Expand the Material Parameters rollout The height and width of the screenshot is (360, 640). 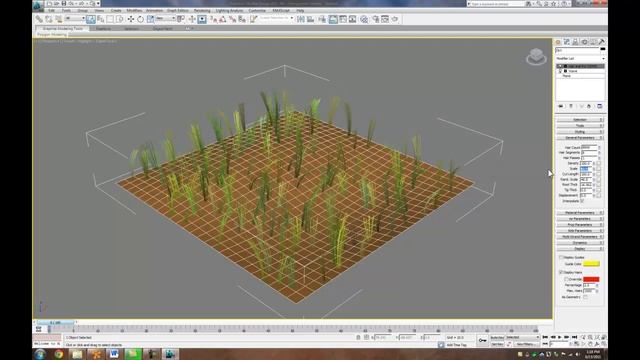point(580,213)
